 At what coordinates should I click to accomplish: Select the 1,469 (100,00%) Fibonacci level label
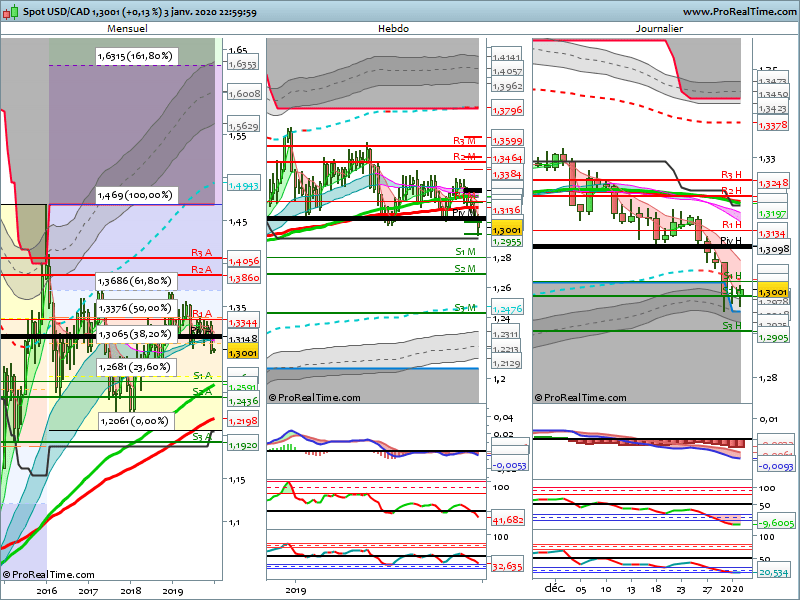point(134,195)
